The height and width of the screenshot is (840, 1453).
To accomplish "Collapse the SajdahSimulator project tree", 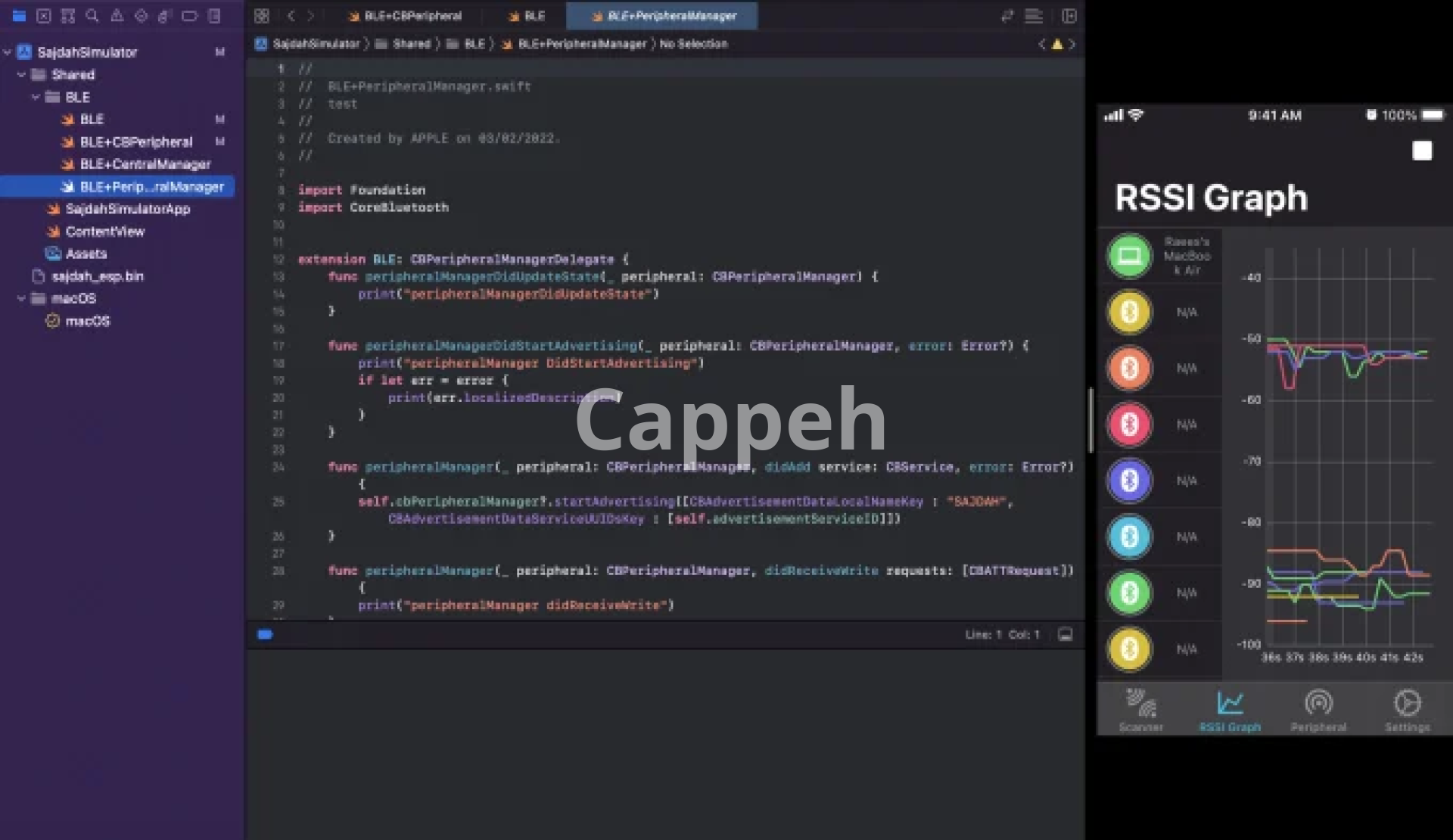I will coord(8,52).
